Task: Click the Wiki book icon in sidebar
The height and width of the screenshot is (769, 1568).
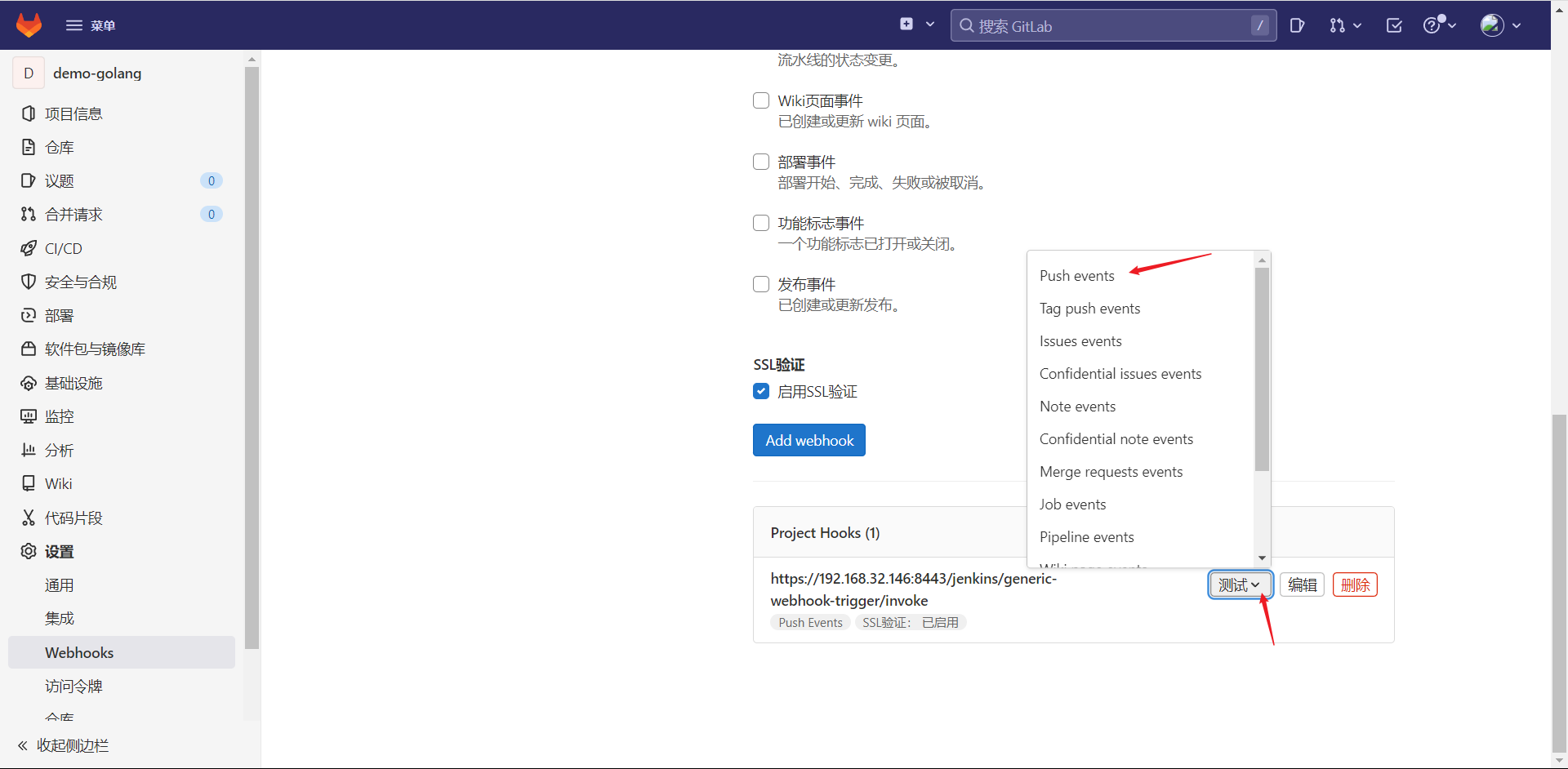Action: coord(29,483)
